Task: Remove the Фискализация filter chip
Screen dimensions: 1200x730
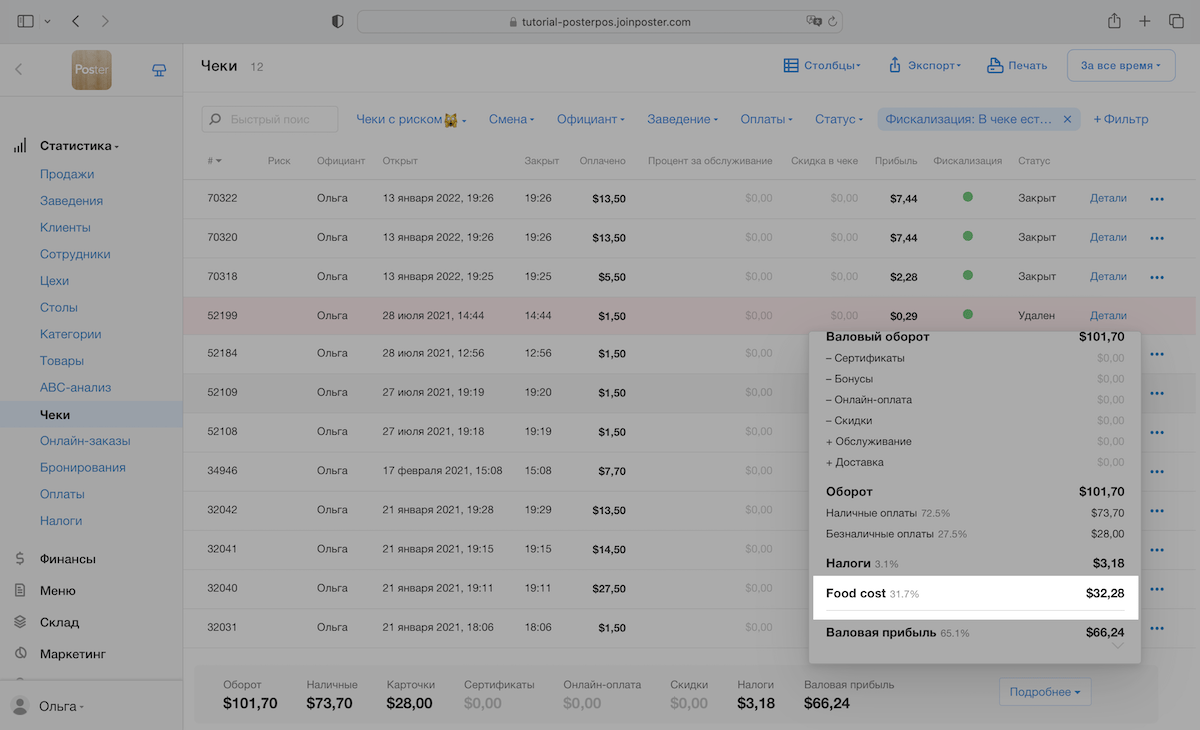Action: 1067,119
